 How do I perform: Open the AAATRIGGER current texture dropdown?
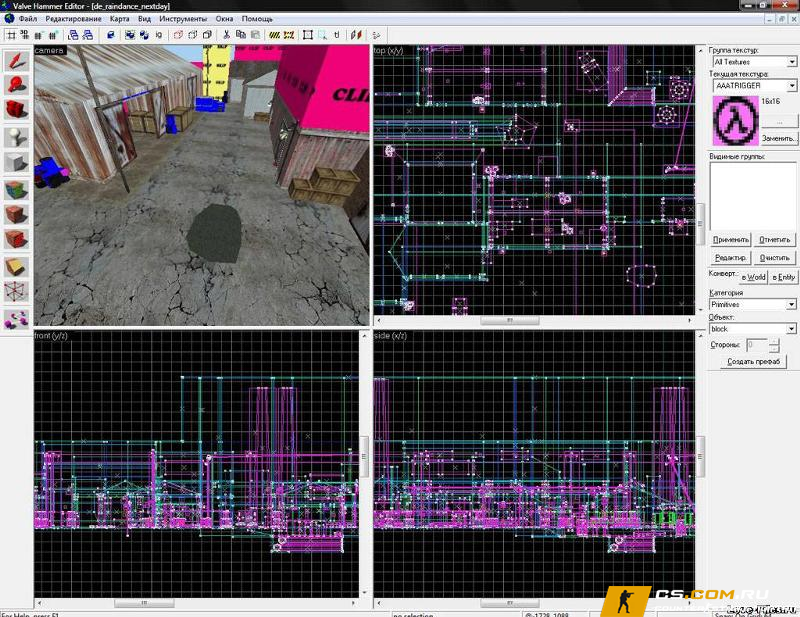[x=754, y=85]
